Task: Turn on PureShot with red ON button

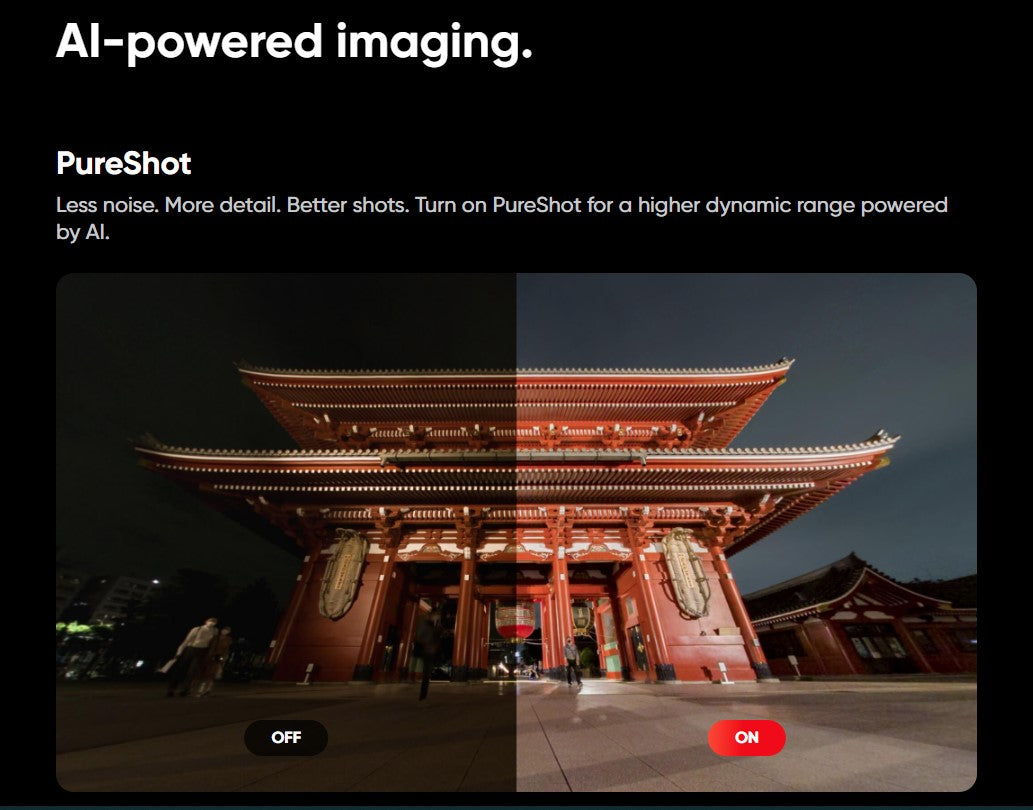Action: [746, 738]
